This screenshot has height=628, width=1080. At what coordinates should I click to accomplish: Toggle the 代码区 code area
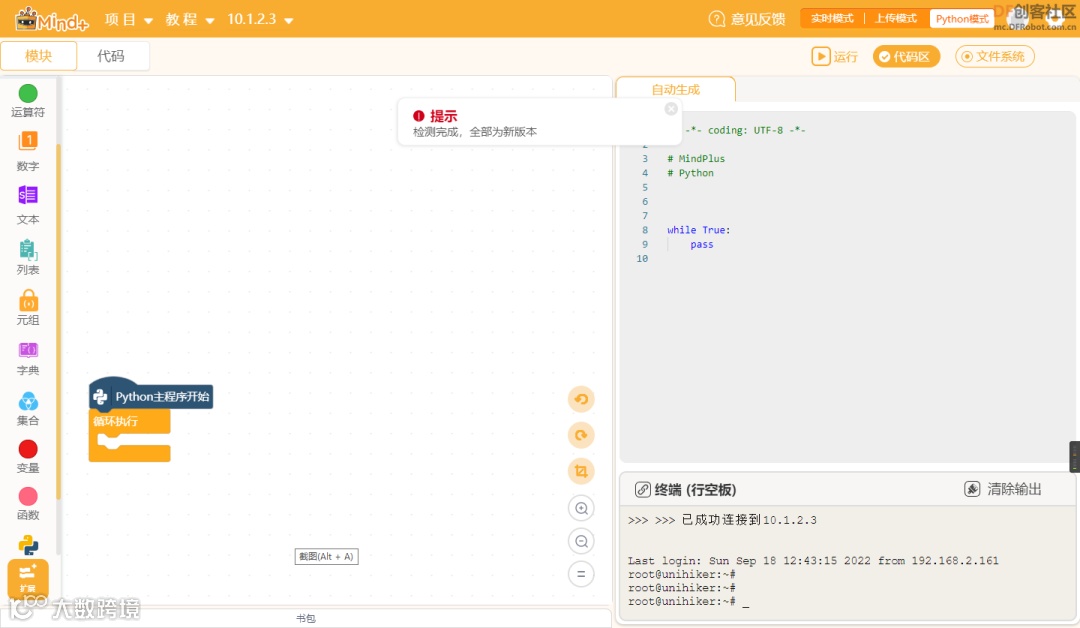(906, 56)
